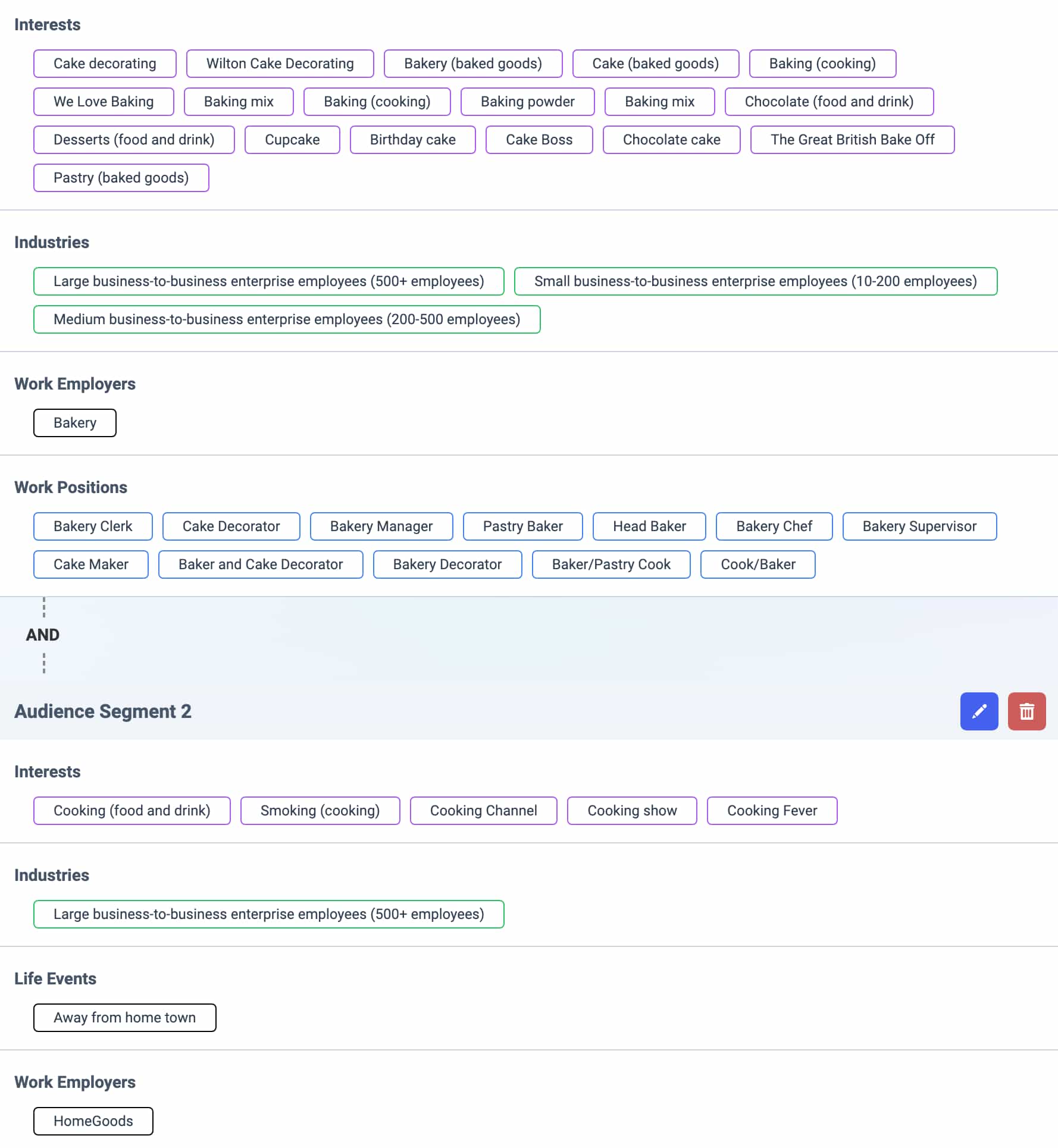Viewport: 1058px width, 1148px height.
Task: Select the Cake Decorator position tag
Action: pyautogui.click(x=231, y=526)
